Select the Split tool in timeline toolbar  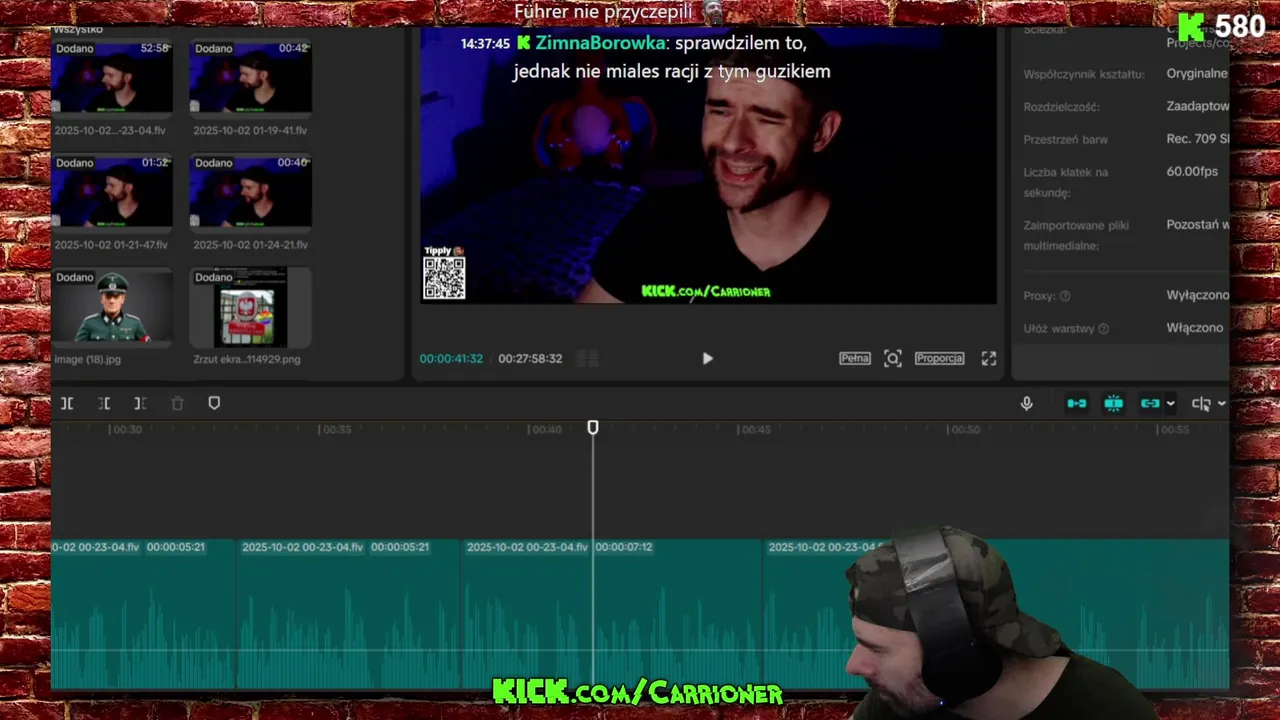(67, 403)
